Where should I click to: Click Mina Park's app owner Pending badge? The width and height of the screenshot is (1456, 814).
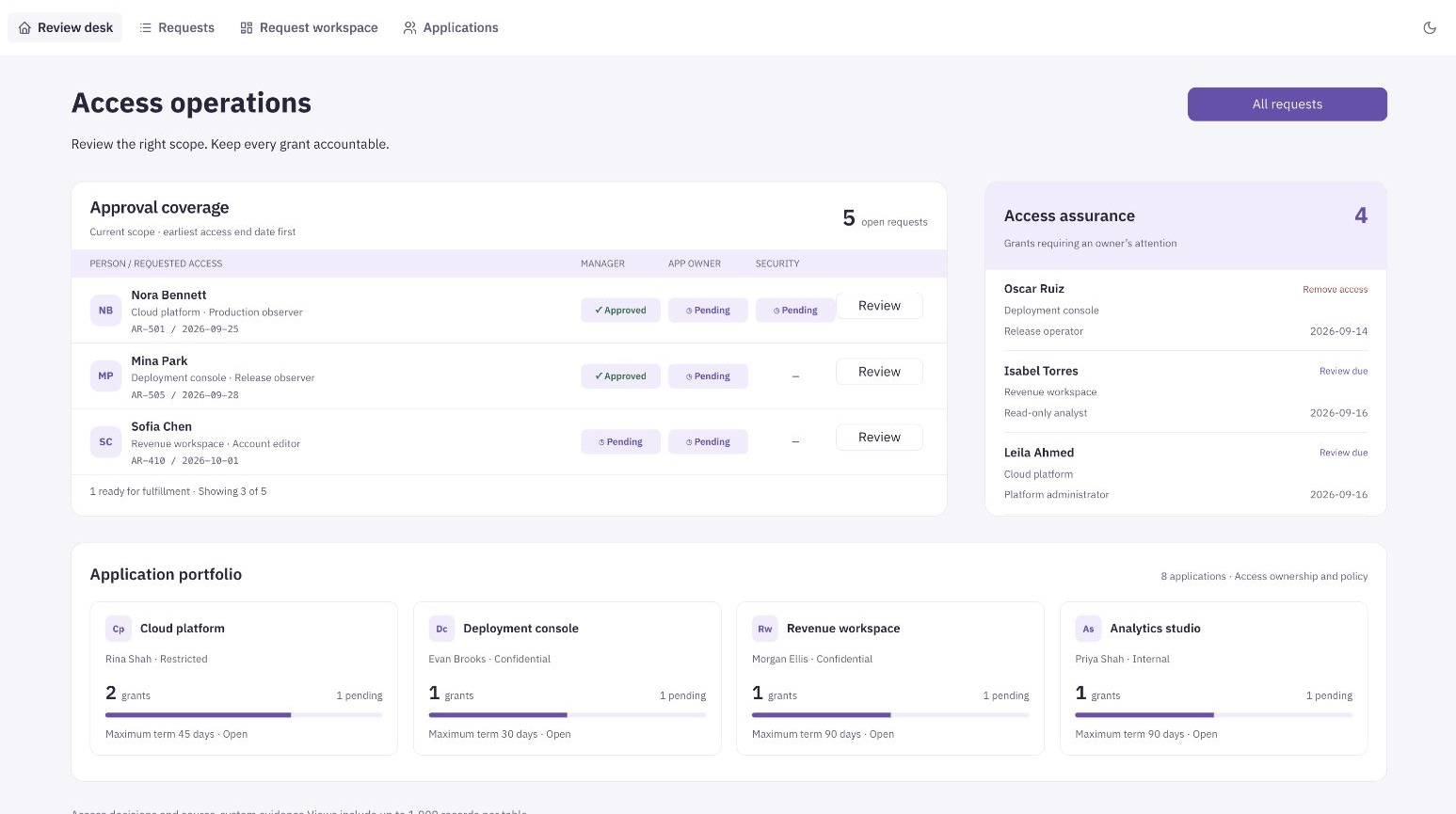(708, 376)
